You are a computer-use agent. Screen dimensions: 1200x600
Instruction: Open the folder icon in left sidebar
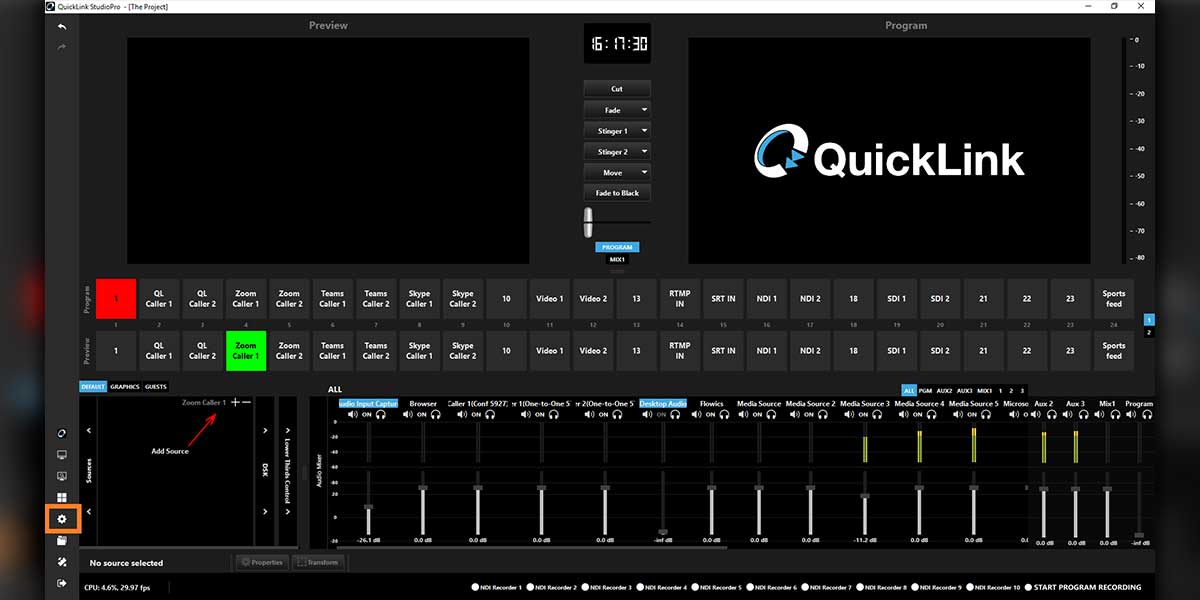tap(62, 541)
